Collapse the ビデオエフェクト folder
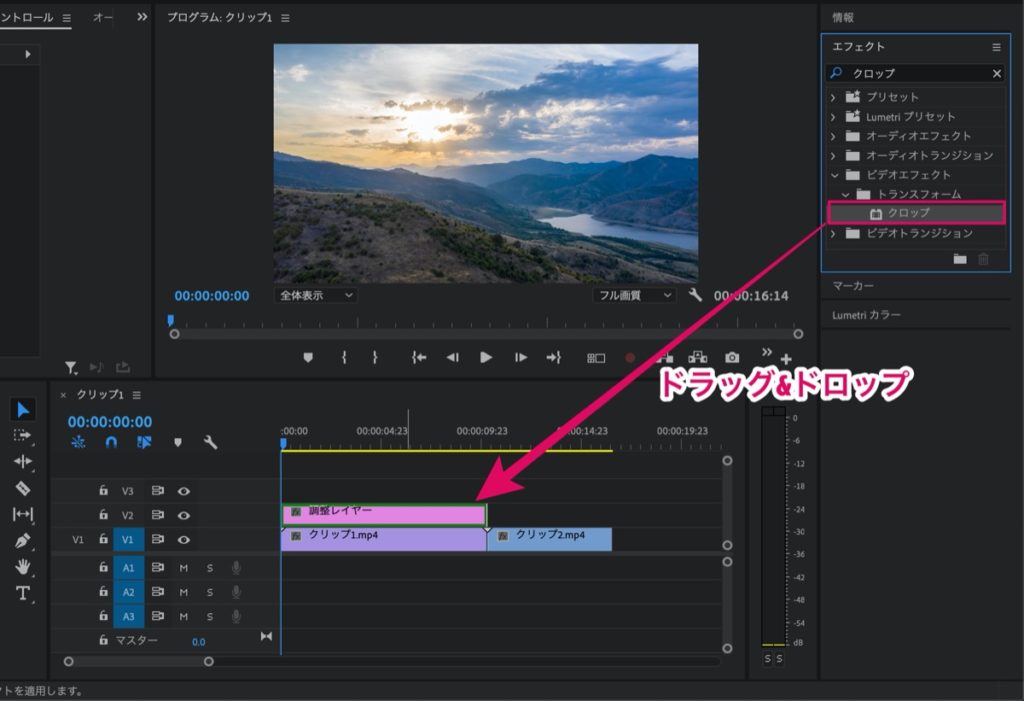This screenshot has height=701, width=1024. [x=834, y=175]
